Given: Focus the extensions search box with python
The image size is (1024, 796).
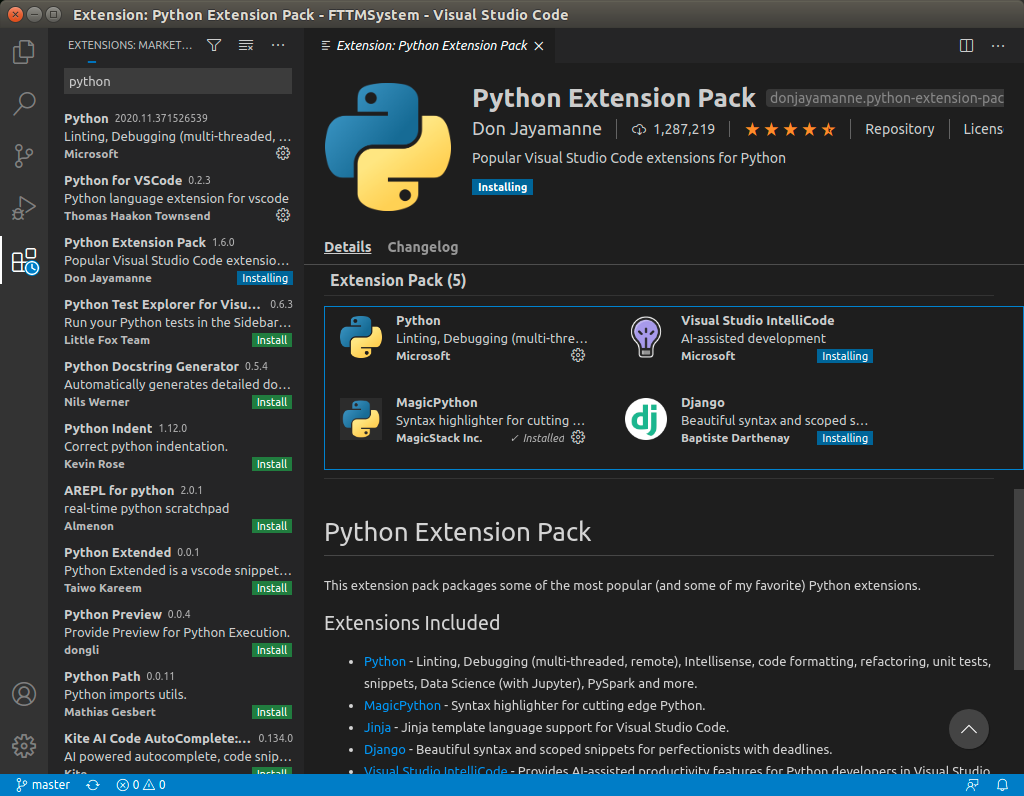Looking at the screenshot, I should point(178,82).
